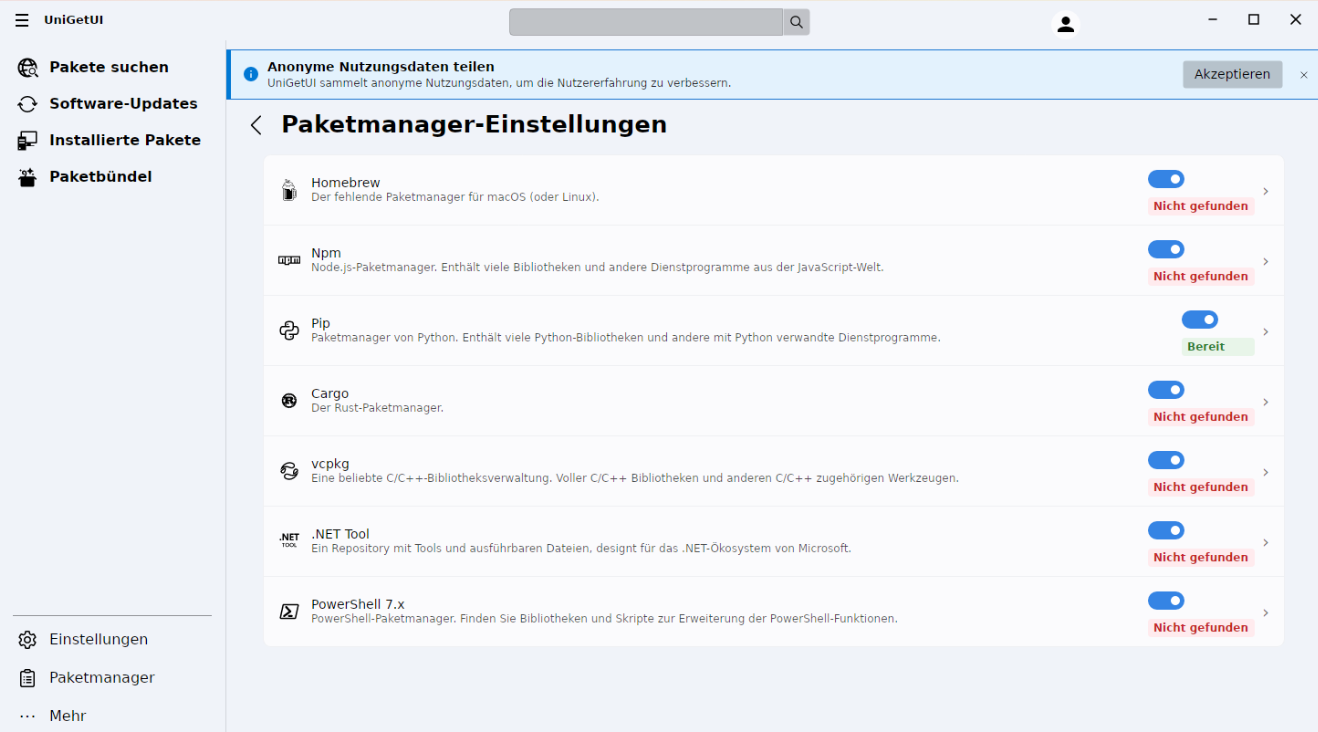Click the Einstellungen gear icon
The image size is (1318, 732).
pos(28,640)
